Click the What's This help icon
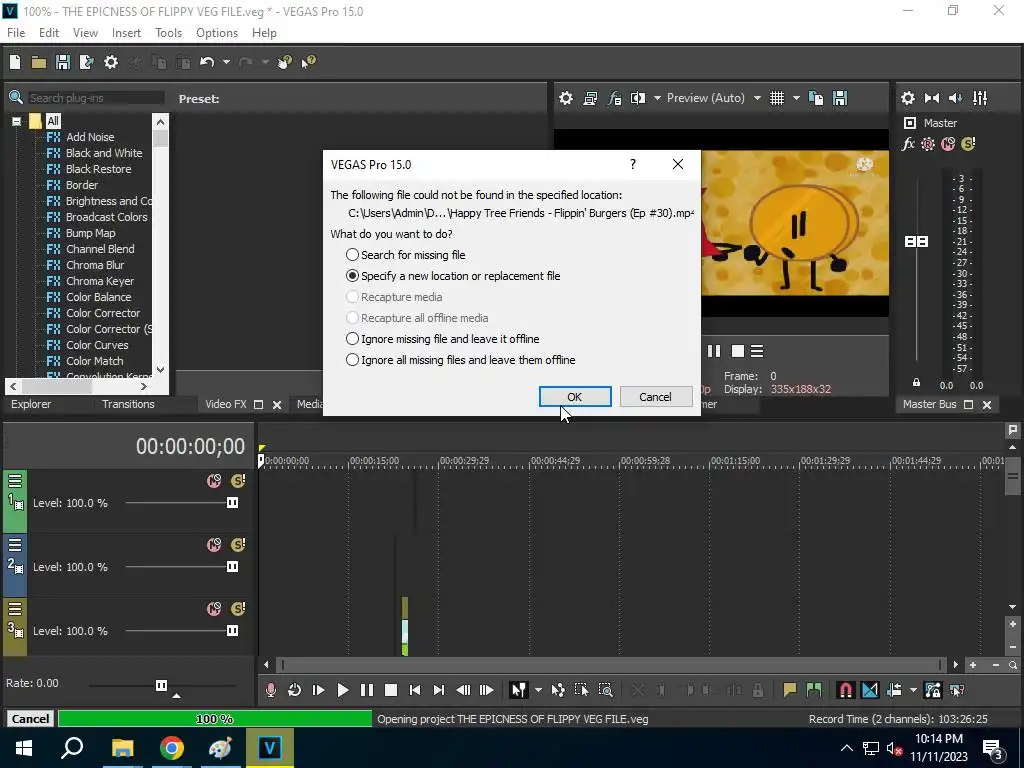The height and width of the screenshot is (768, 1024). coord(308,62)
